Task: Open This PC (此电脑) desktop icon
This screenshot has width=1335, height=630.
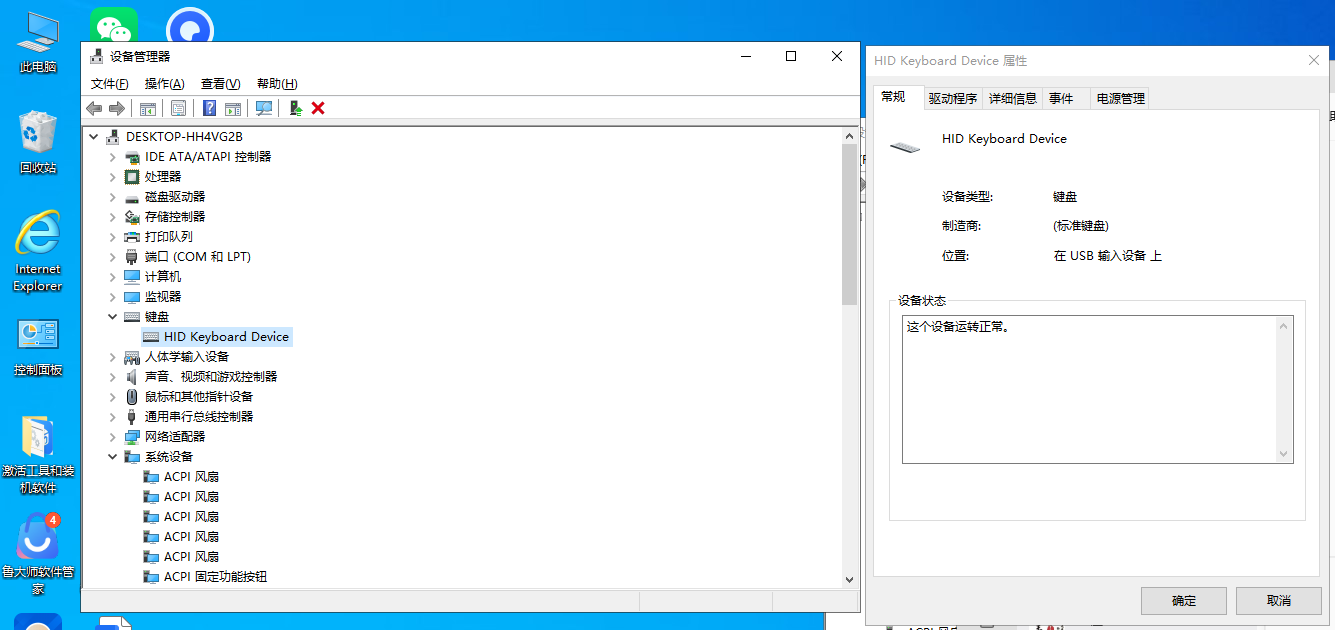Action: [x=38, y=43]
